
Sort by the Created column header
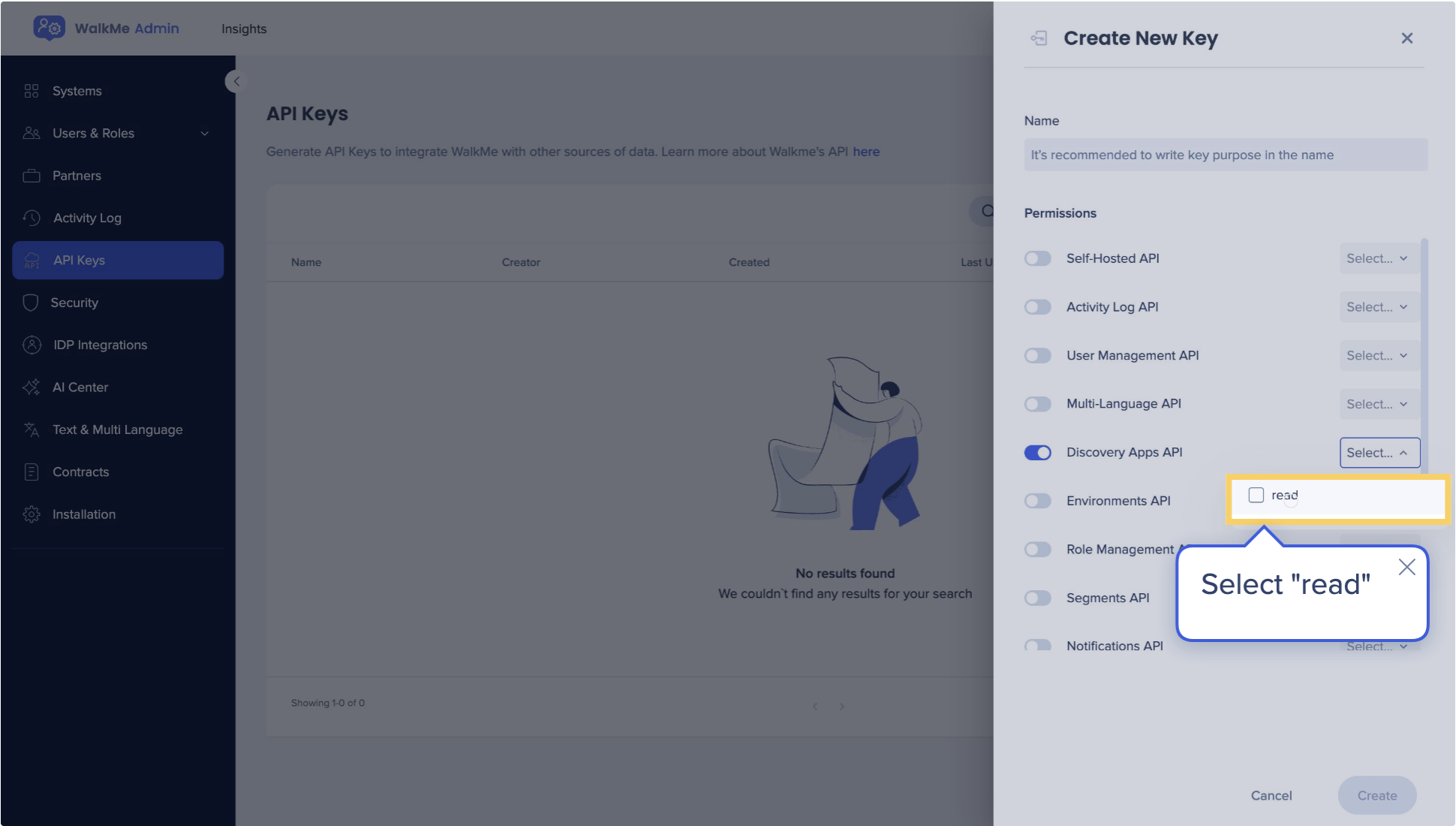749,262
